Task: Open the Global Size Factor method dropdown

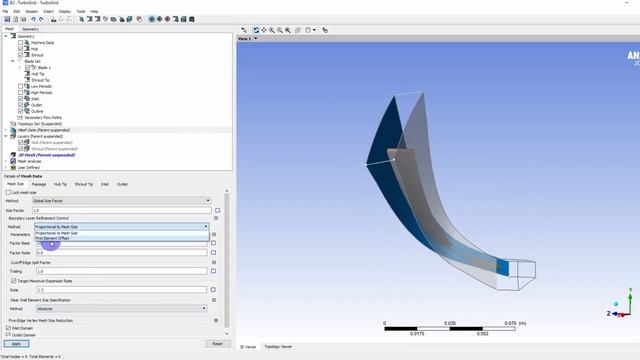Action: (x=122, y=201)
